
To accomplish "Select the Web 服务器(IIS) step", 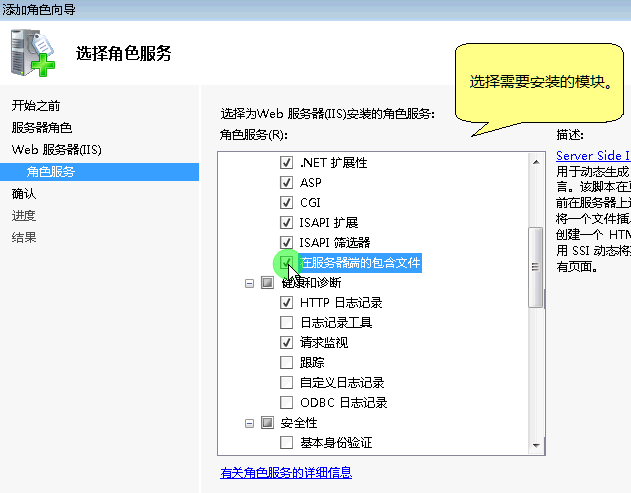I will 57,150.
